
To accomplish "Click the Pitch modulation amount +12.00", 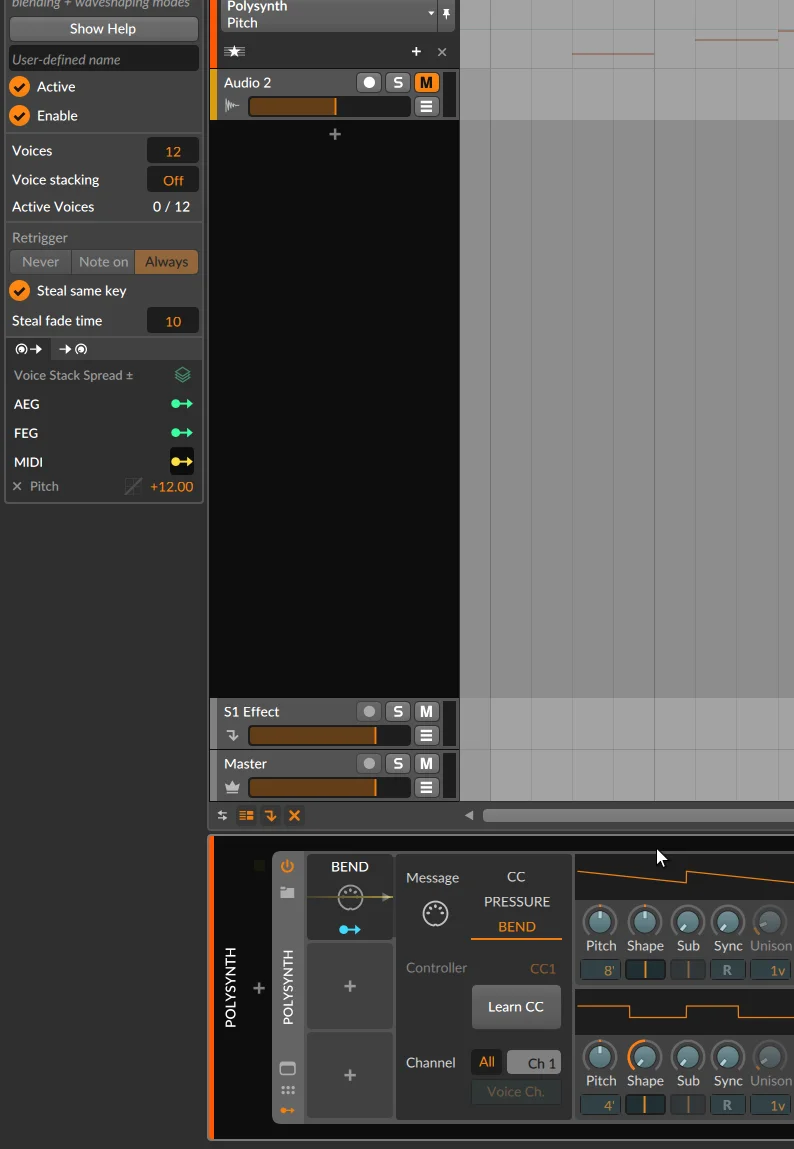I will tap(171, 487).
